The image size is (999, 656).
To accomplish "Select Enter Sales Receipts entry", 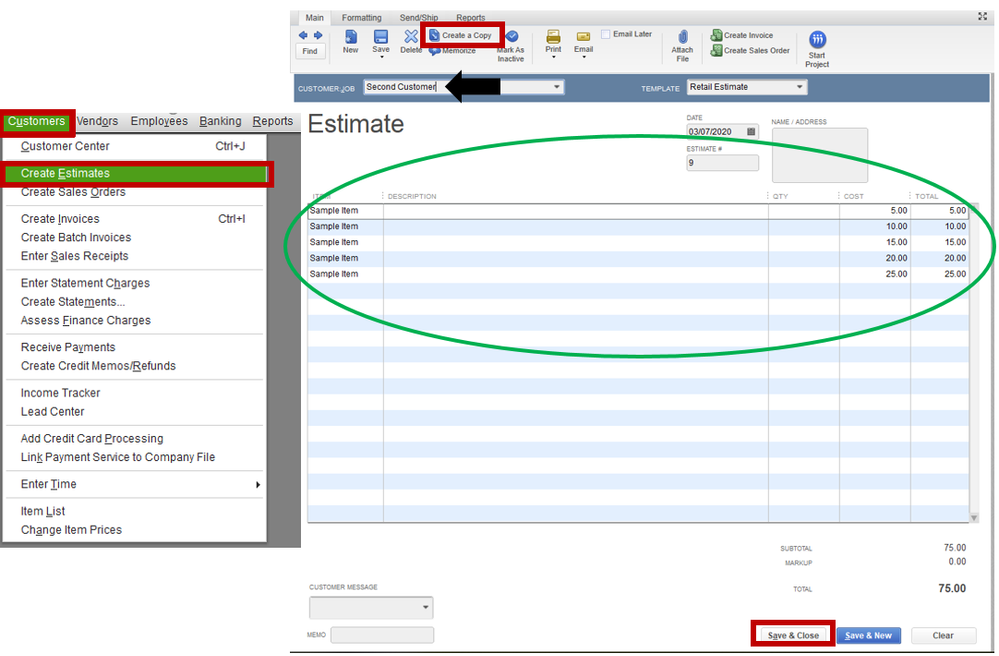I will coord(134,256).
